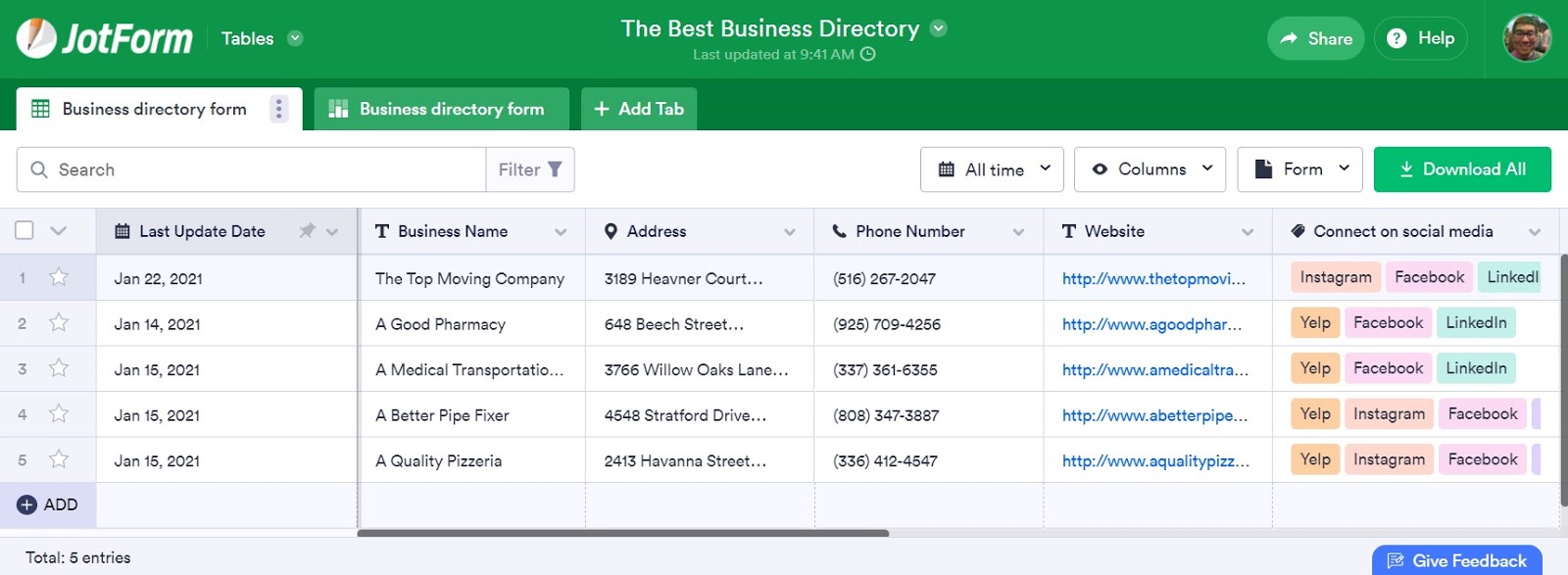Click the tag icon in Connect on social media header

pos(1298,231)
